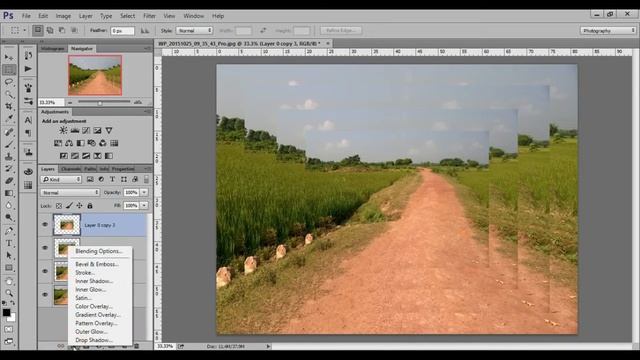This screenshot has width=640, height=360.
Task: Toggle Quick Mask mode
Action: (9, 329)
